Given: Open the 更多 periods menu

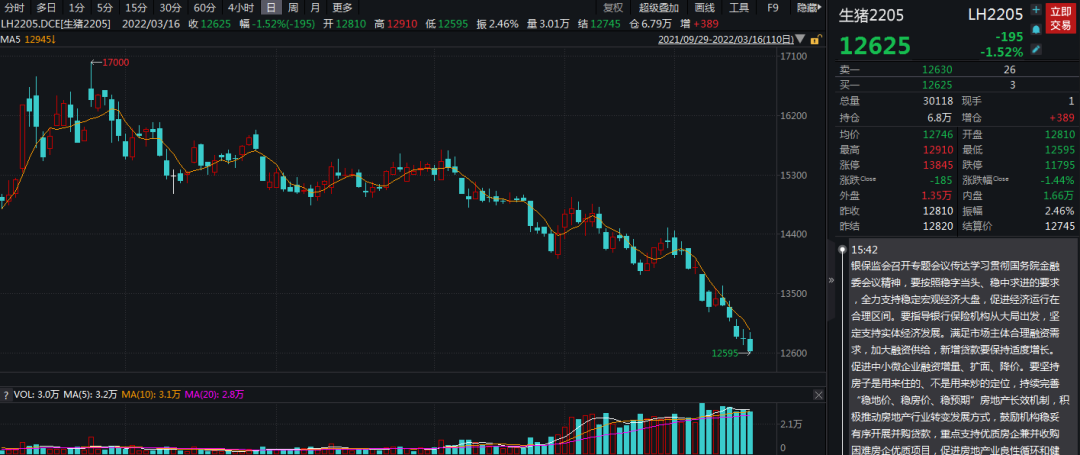Looking at the screenshot, I should pos(342,8).
